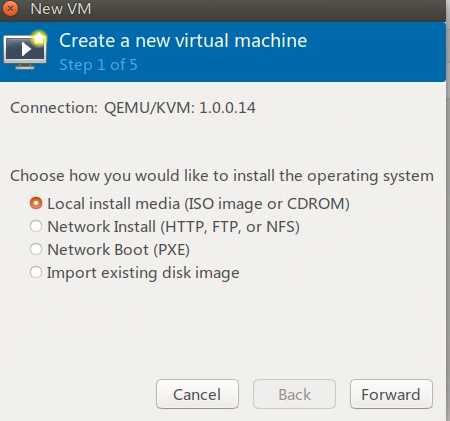Click the New VM window title
450x421 pixels.
[x=61, y=8]
